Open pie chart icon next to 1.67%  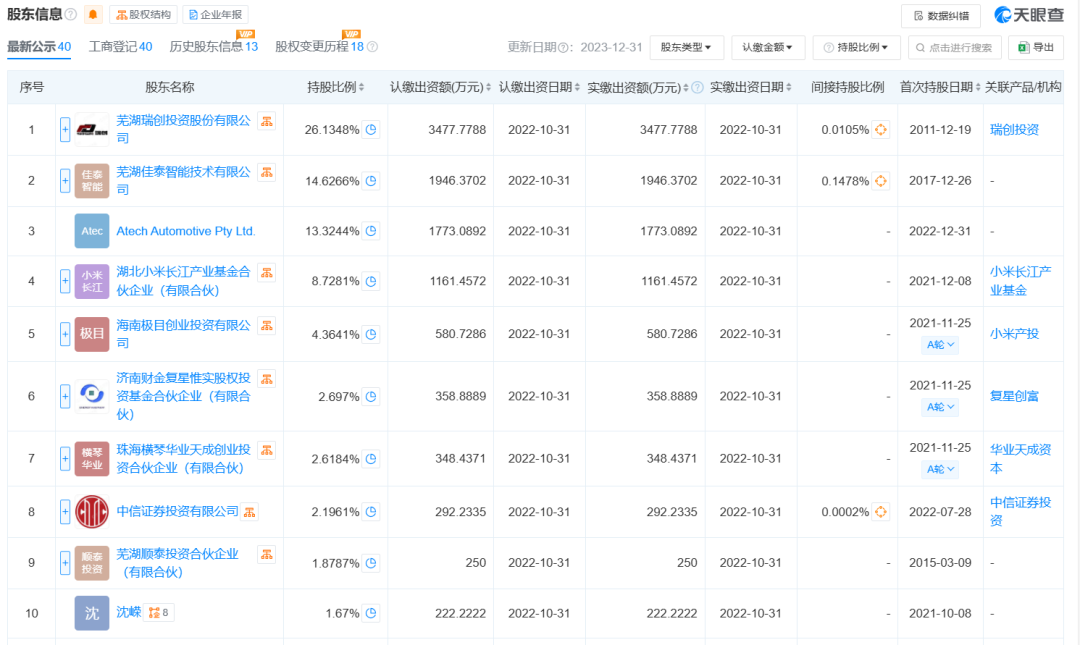pyautogui.click(x=371, y=613)
